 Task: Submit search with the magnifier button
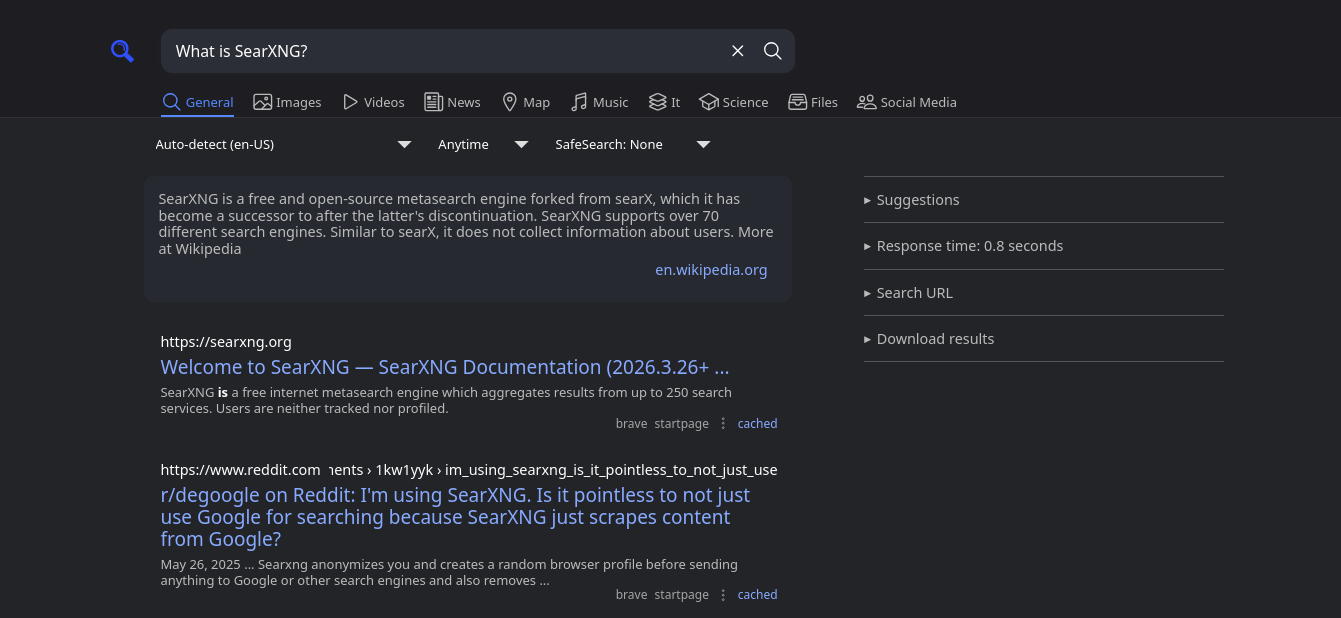(773, 51)
